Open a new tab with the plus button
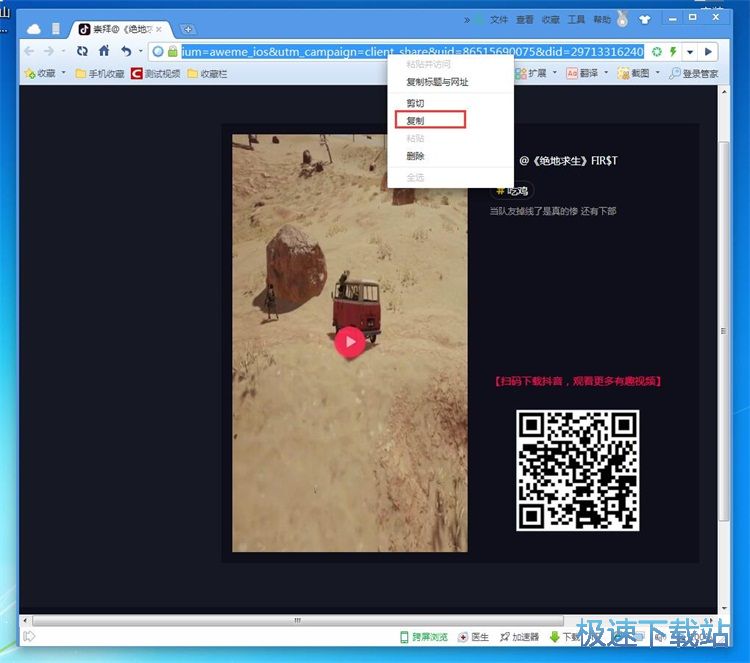The height and width of the screenshot is (663, 750). (188, 30)
